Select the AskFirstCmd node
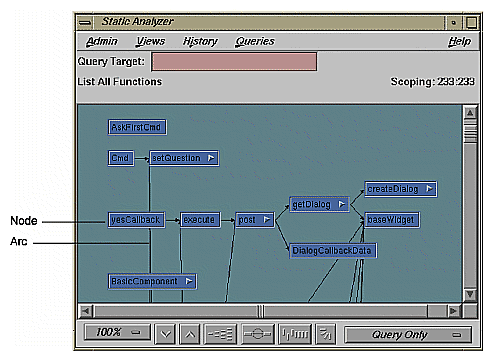 point(137,127)
